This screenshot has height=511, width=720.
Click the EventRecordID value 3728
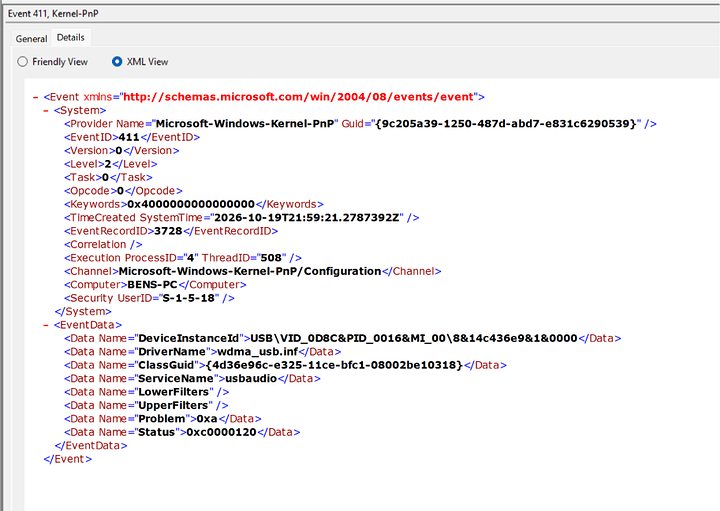coord(168,231)
